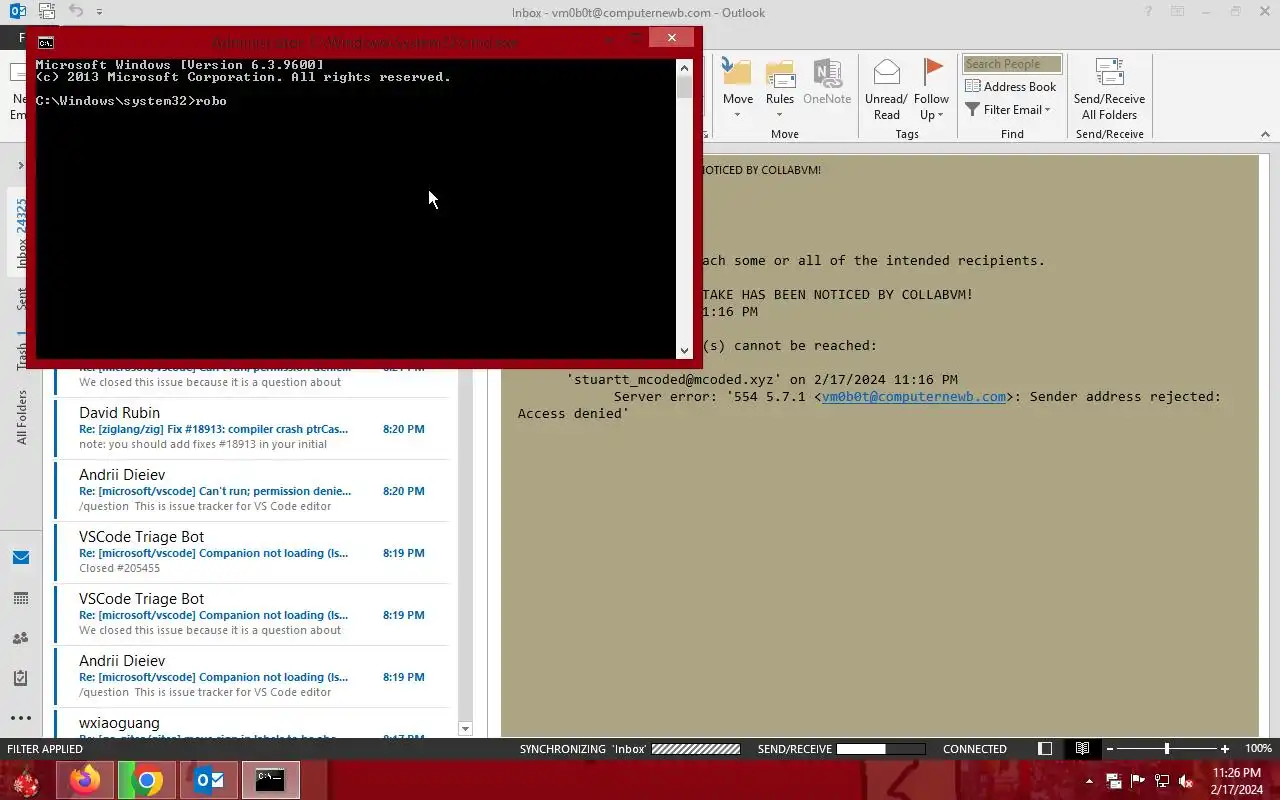The height and width of the screenshot is (800, 1280).
Task: Switch to Calendar view in navigation bar
Action: pyautogui.click(x=20, y=598)
